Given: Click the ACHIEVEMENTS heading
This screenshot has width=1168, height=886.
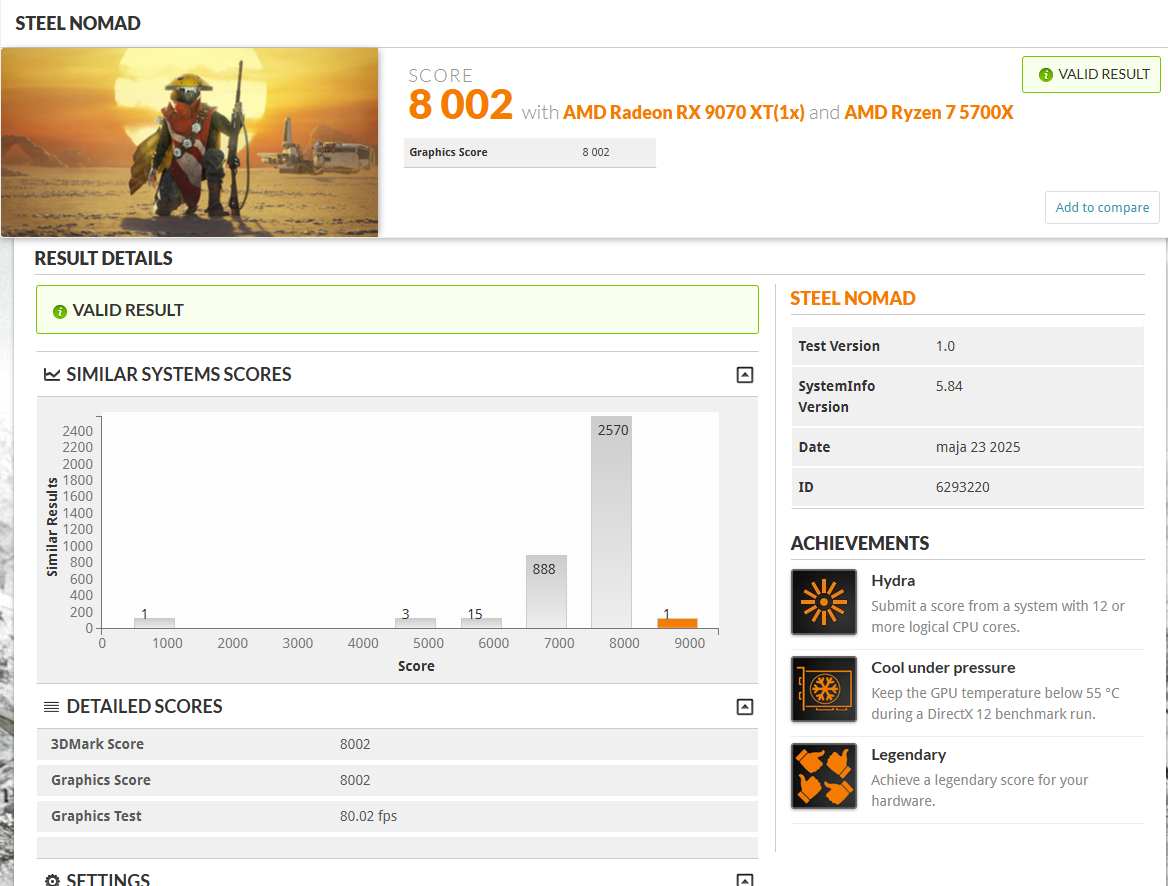Looking at the screenshot, I should tap(860, 544).
